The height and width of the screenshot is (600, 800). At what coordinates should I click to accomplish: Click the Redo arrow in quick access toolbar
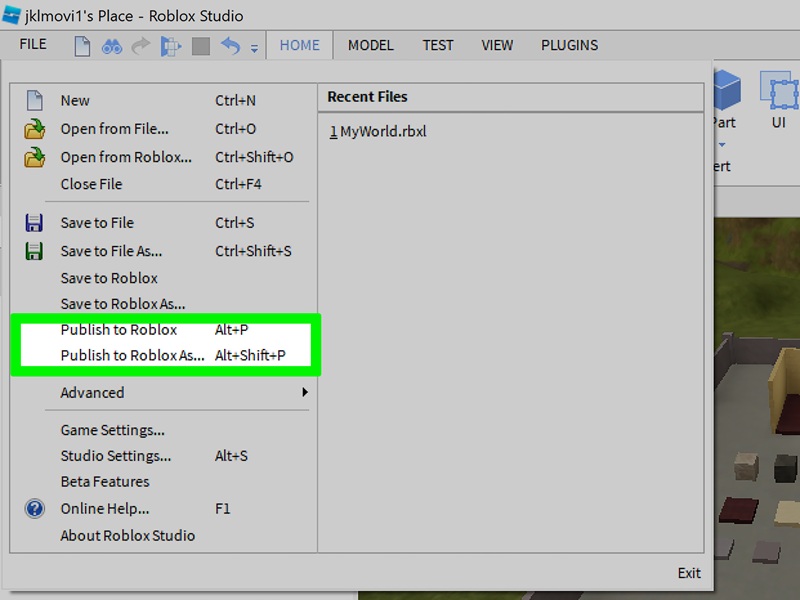(140, 44)
